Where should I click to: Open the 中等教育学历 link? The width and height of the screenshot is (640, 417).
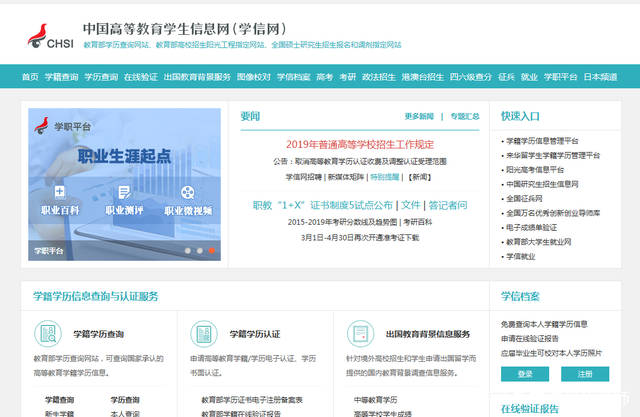(x=376, y=400)
